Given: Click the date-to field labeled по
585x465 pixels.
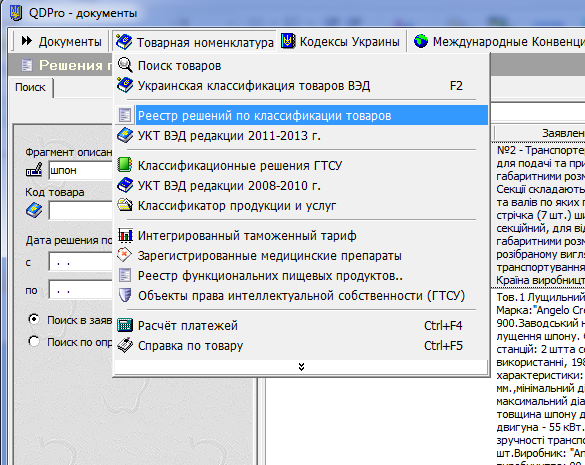Looking at the screenshot, I should (81, 290).
